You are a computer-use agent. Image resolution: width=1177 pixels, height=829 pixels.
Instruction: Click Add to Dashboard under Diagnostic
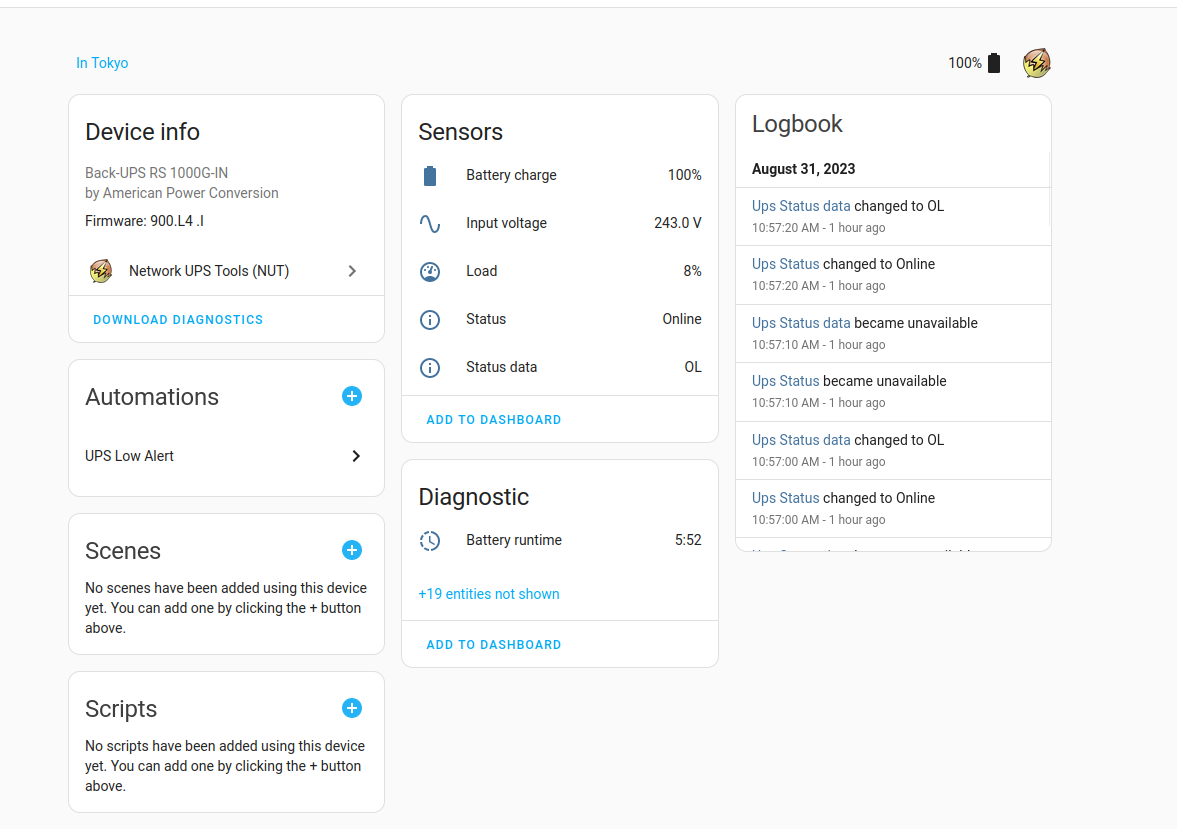pos(494,645)
